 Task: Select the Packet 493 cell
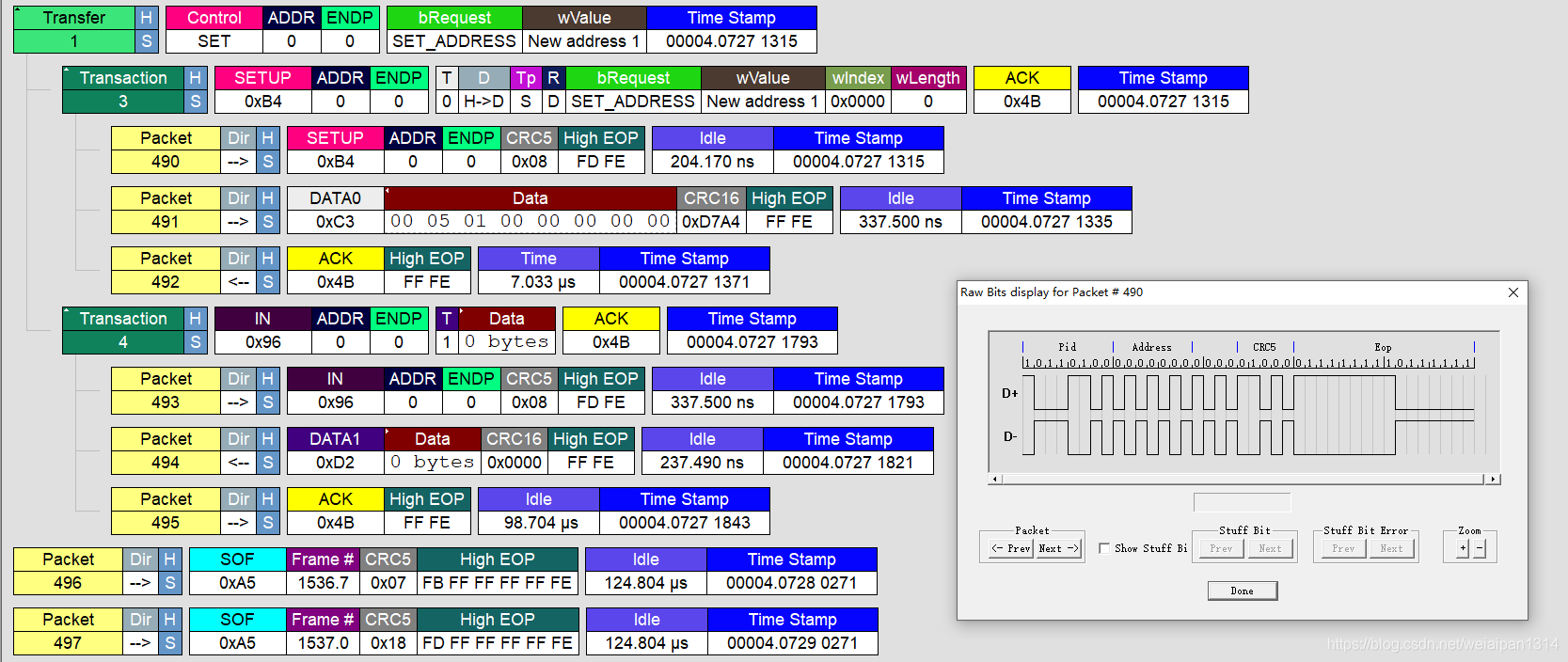point(166,390)
